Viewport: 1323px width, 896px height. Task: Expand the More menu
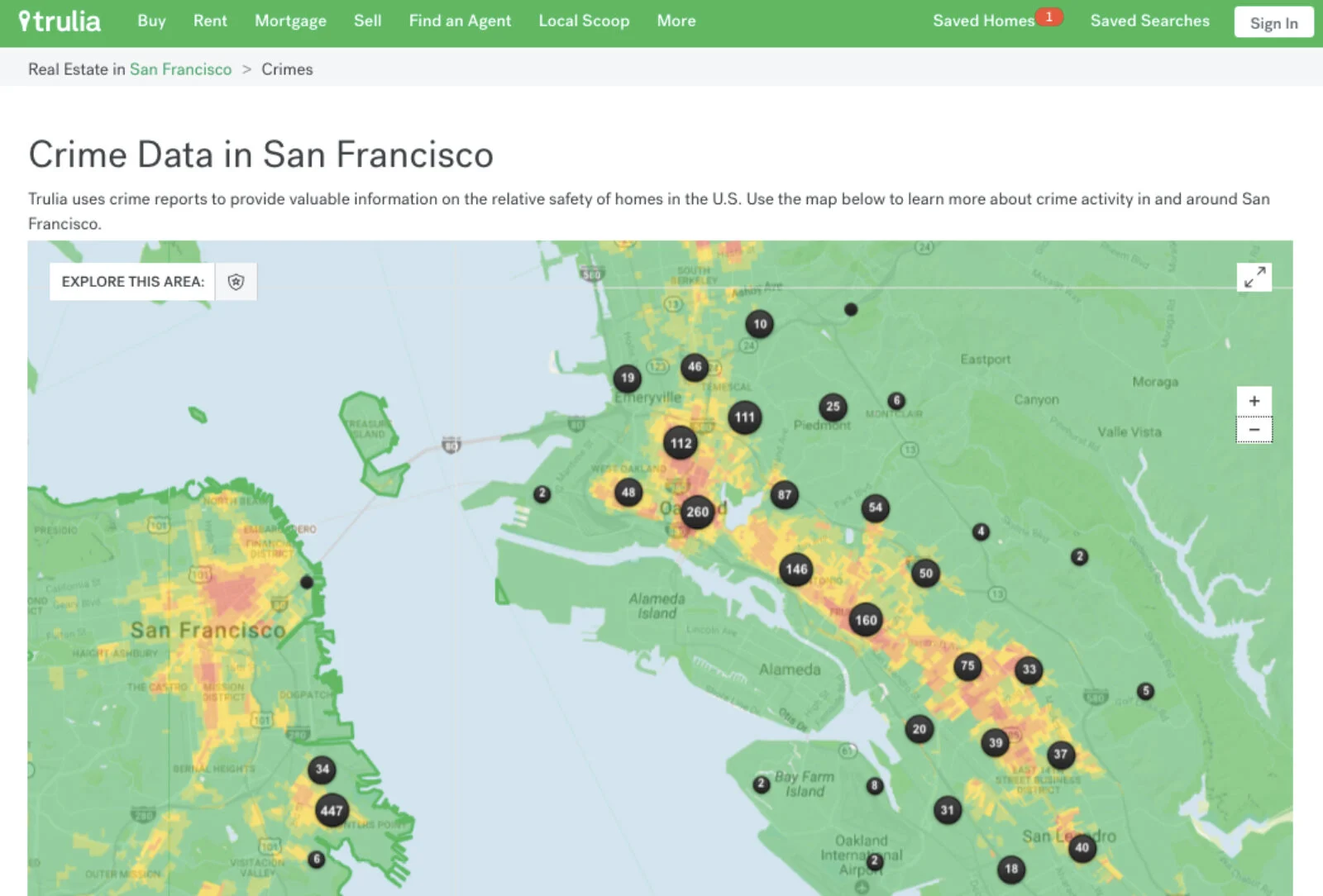[676, 21]
